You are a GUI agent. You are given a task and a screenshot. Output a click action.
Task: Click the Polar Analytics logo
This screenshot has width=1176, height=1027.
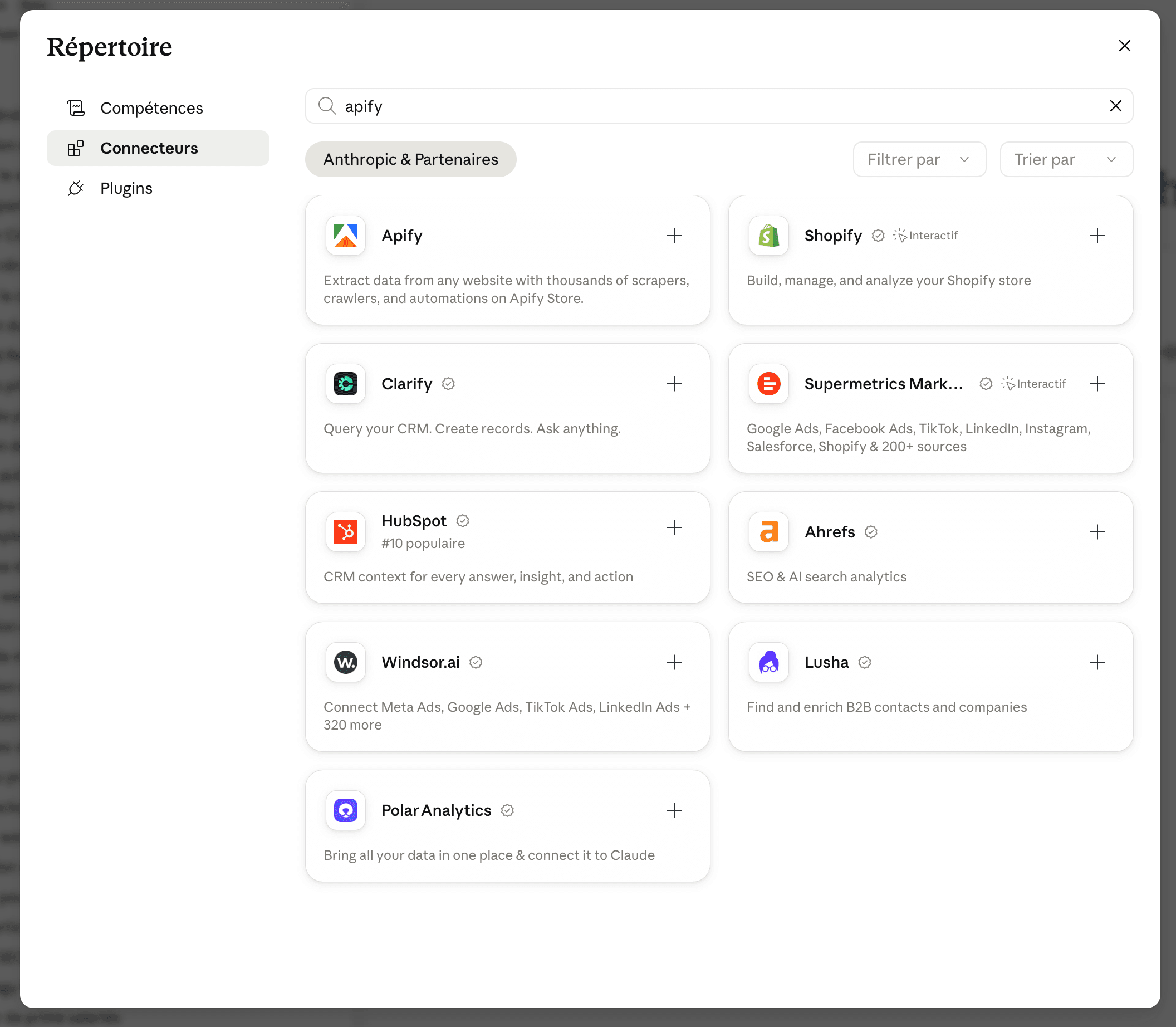click(x=345, y=810)
